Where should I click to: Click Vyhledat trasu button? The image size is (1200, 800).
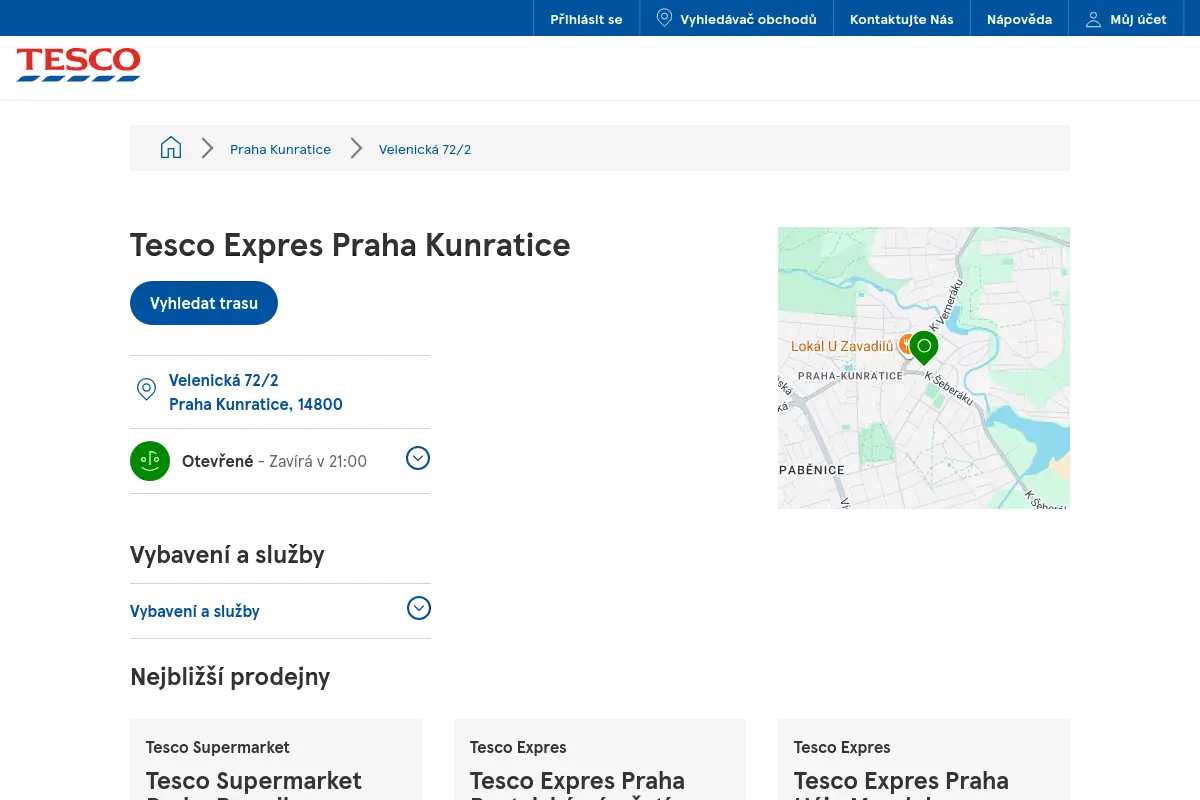coord(204,303)
